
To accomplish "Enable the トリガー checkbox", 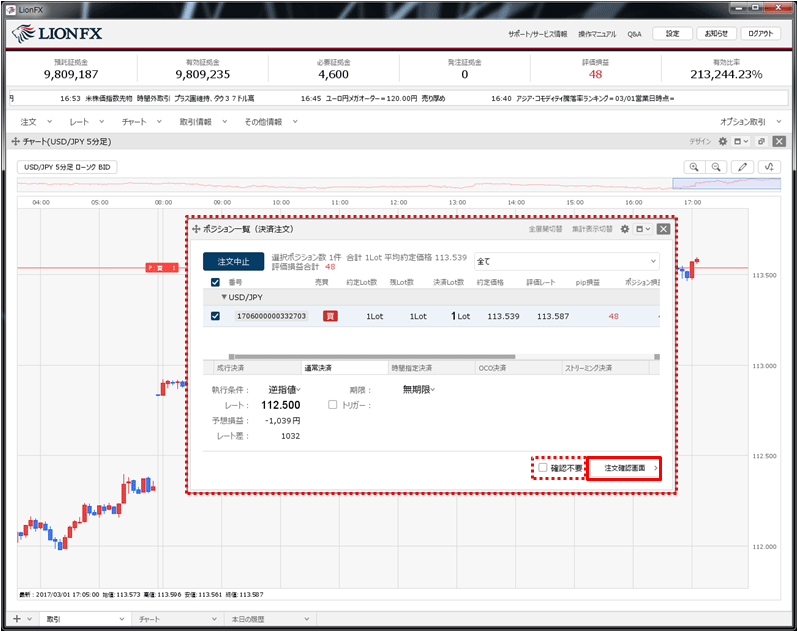I will (332, 405).
